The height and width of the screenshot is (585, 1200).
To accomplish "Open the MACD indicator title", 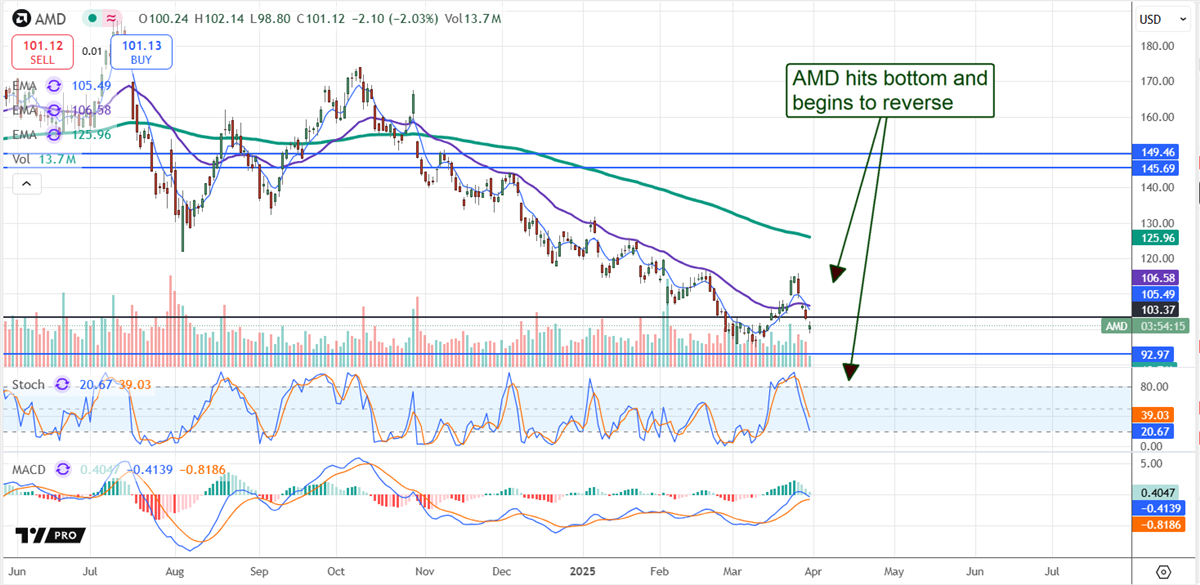I will (31, 467).
